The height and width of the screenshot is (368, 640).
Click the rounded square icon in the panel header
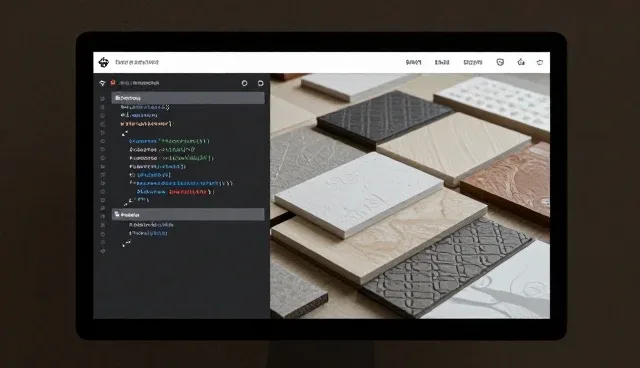click(260, 83)
